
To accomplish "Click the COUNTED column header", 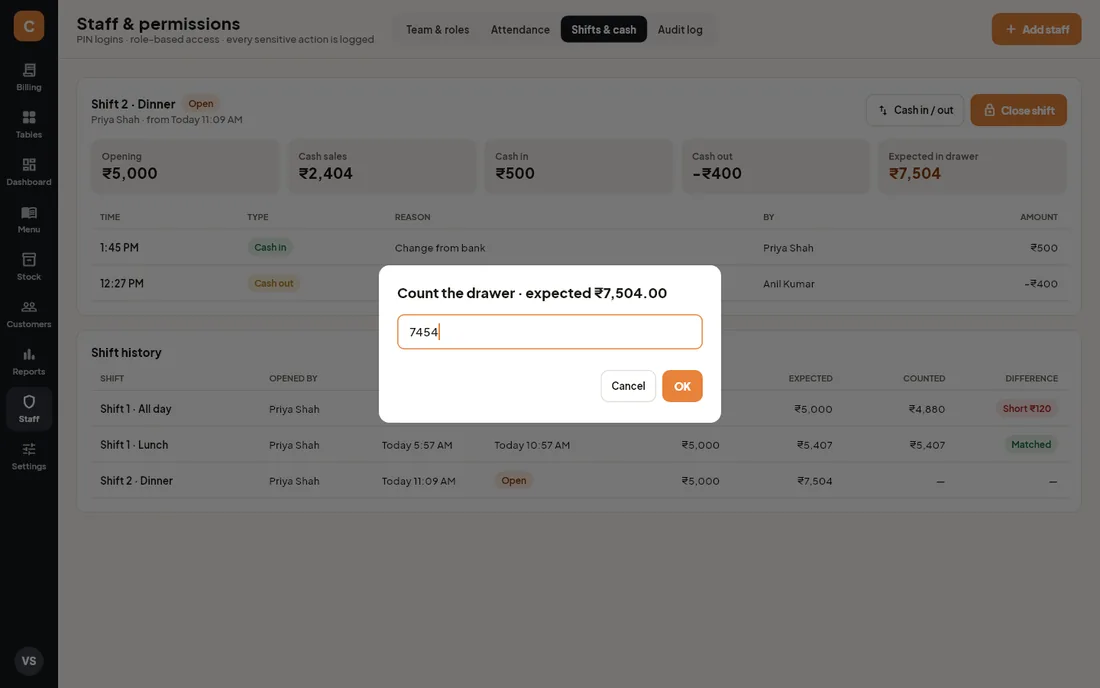I will click(924, 378).
